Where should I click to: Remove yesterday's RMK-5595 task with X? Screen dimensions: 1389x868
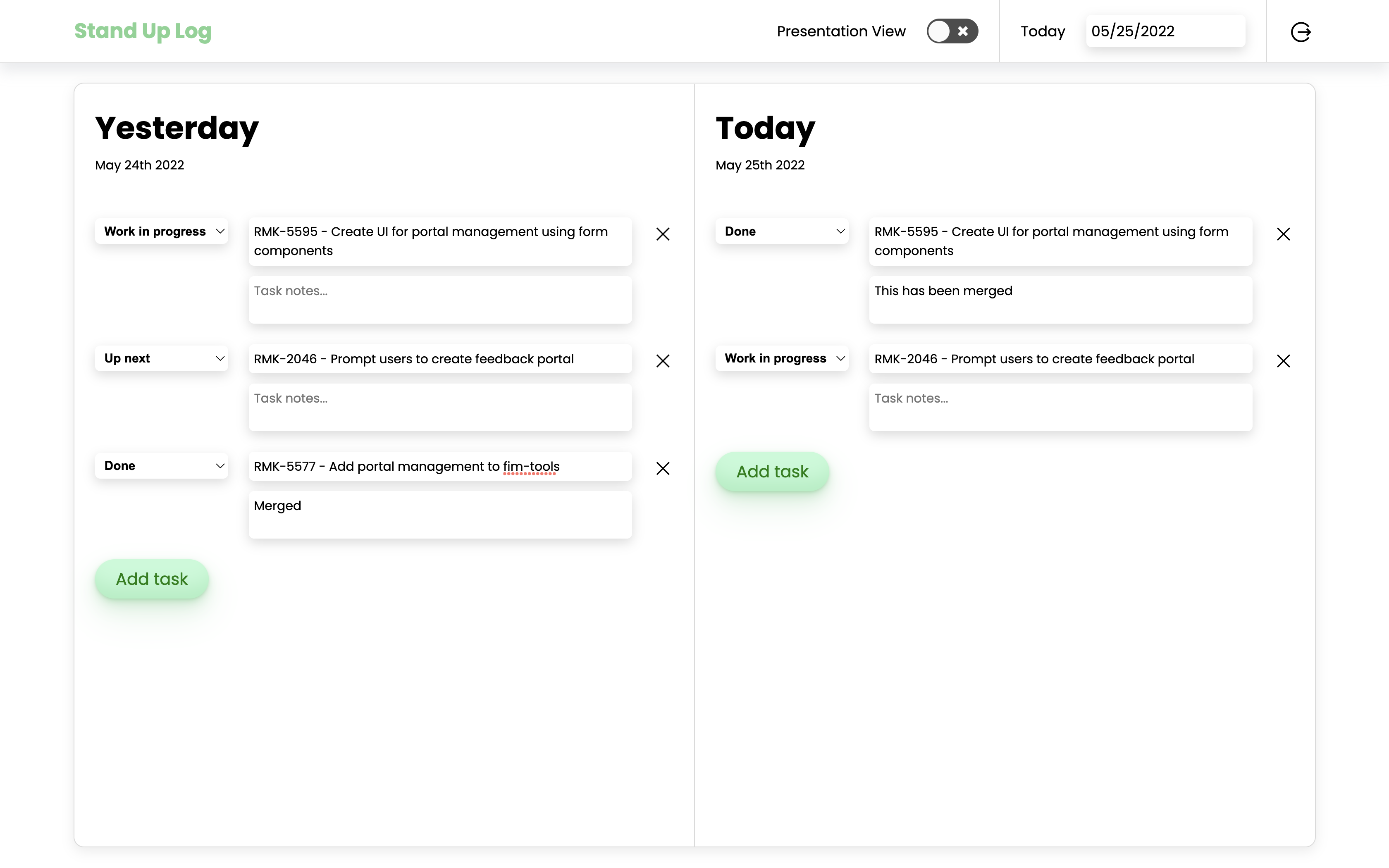(x=662, y=234)
